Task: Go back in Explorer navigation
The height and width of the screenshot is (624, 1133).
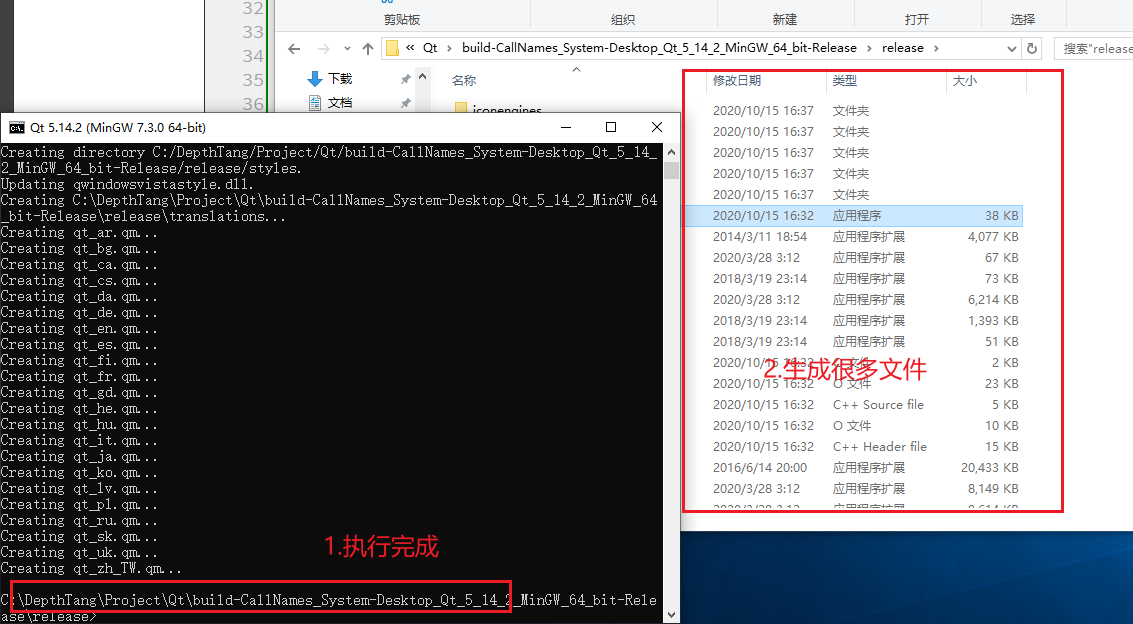Action: coord(294,48)
